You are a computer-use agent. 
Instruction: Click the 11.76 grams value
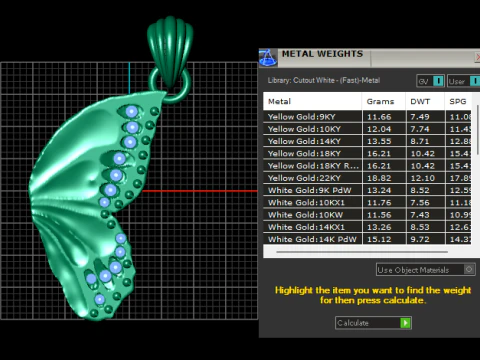point(379,203)
